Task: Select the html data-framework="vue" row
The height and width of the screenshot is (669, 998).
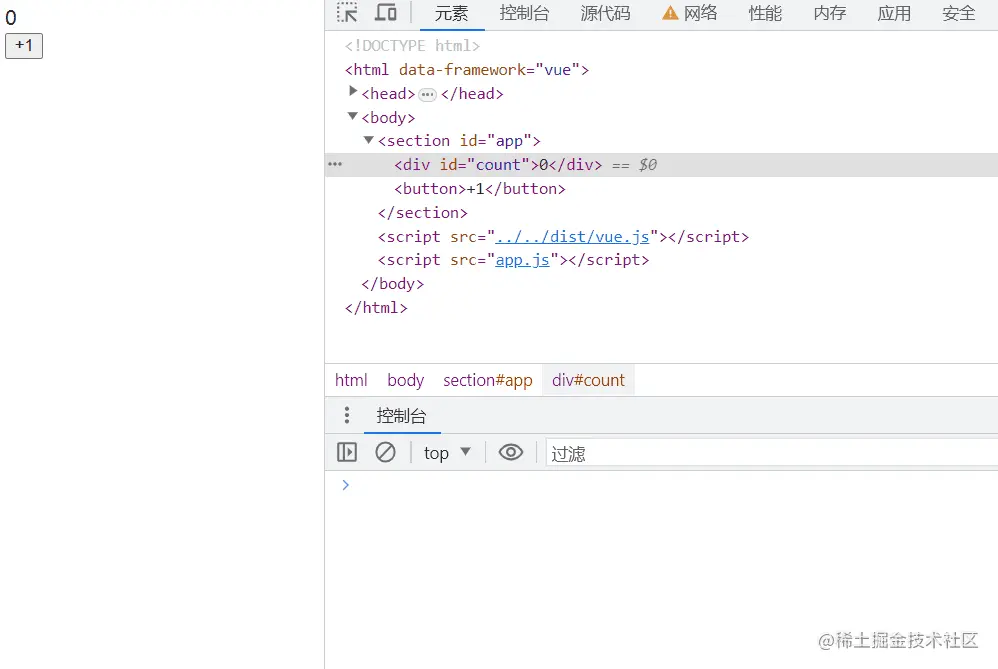Action: (467, 70)
